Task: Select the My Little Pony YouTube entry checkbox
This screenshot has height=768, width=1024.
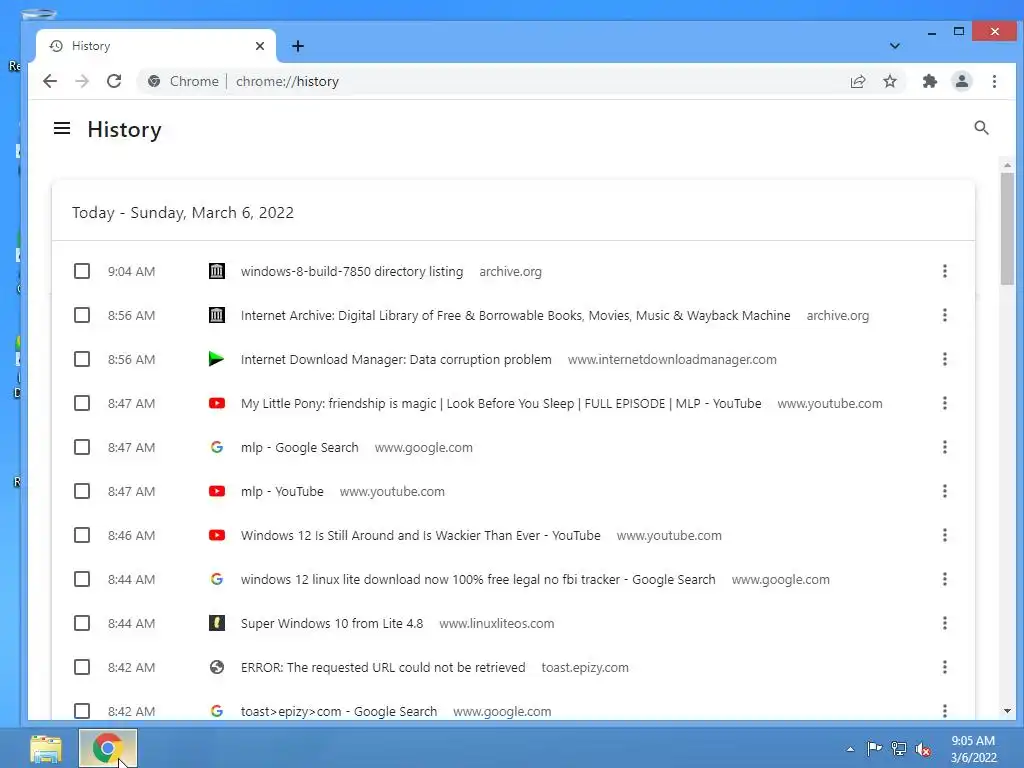Action: click(x=82, y=403)
